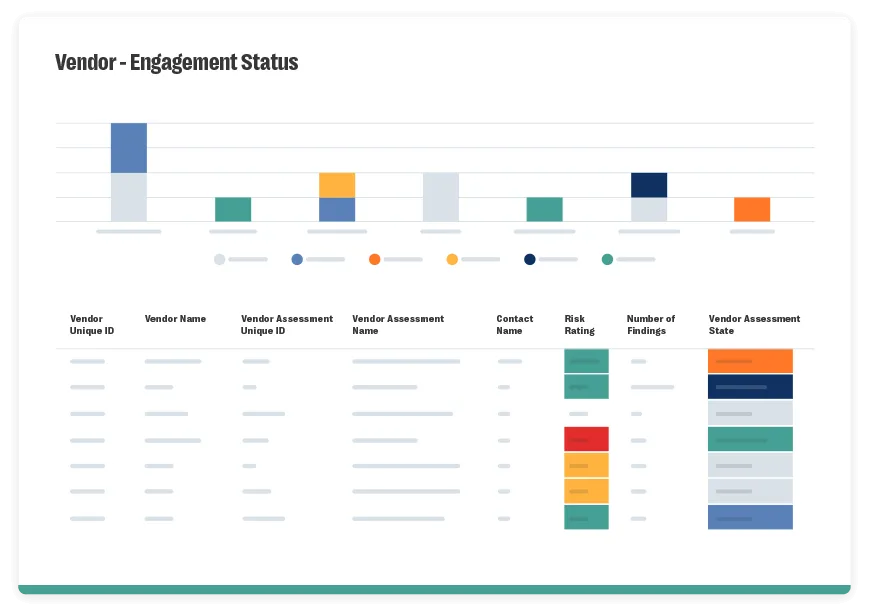Click the Vendor Name column header
The image size is (870, 616).
[175, 319]
